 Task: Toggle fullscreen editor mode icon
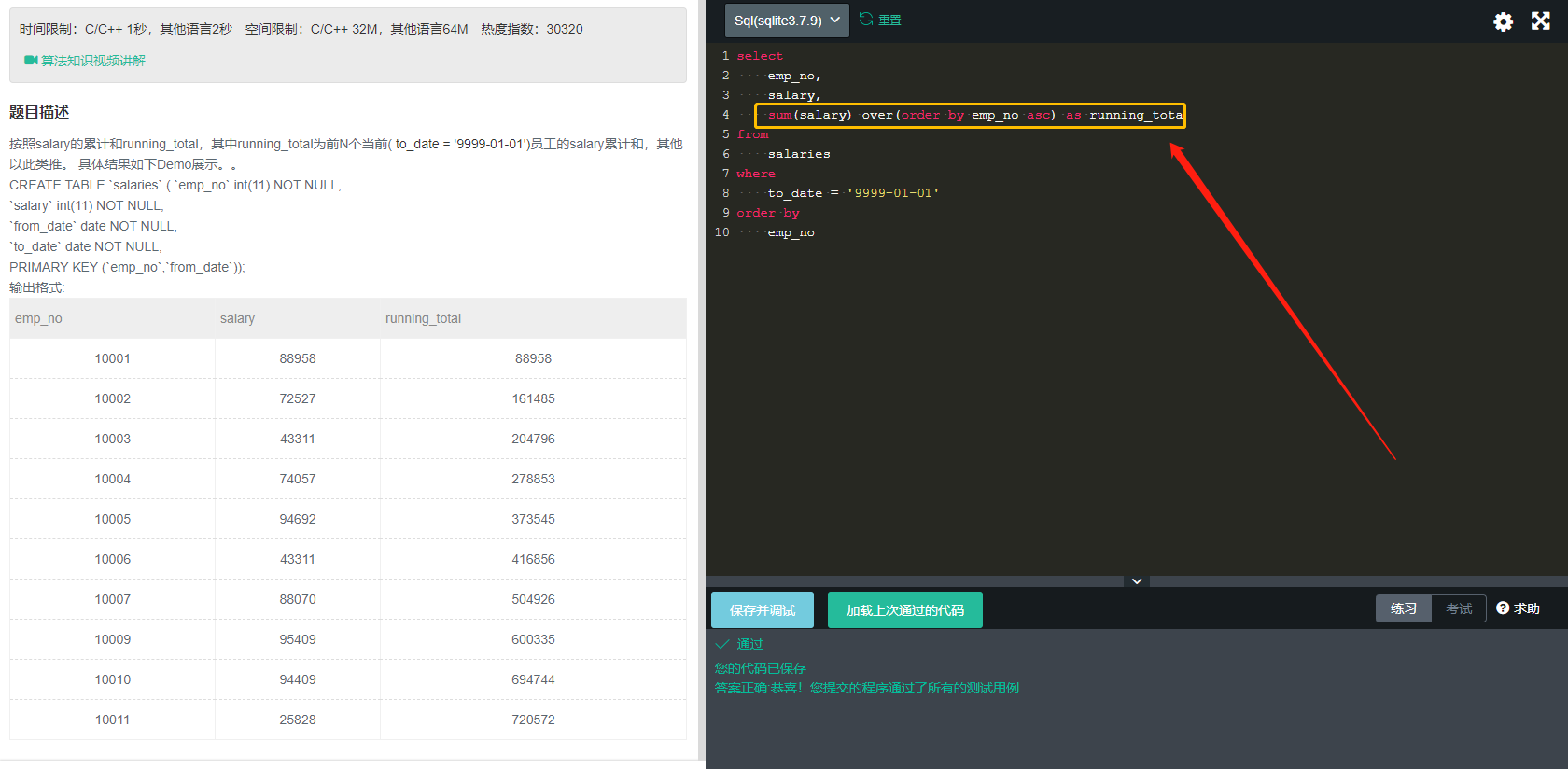[1541, 21]
